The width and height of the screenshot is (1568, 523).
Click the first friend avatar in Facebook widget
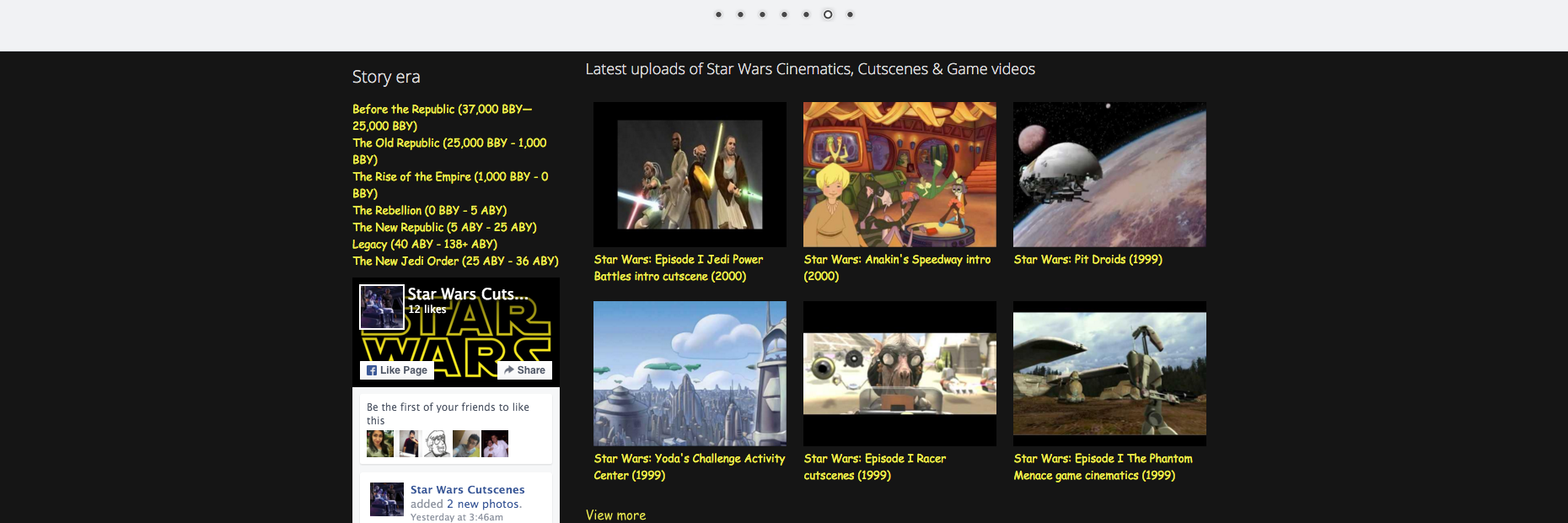coord(380,444)
